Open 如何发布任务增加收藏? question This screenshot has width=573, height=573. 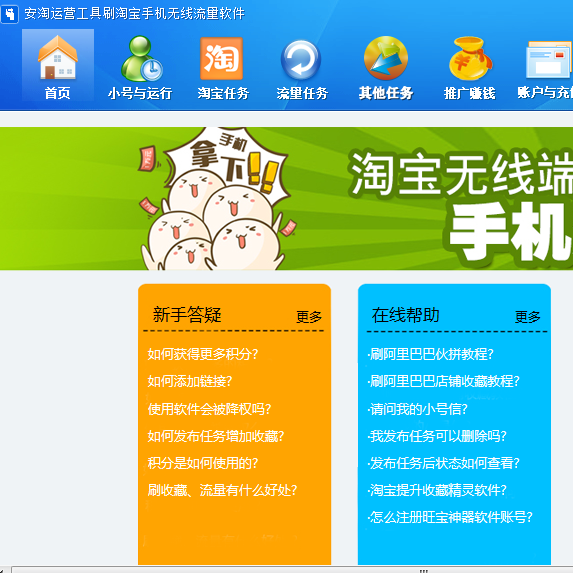[x=216, y=436]
